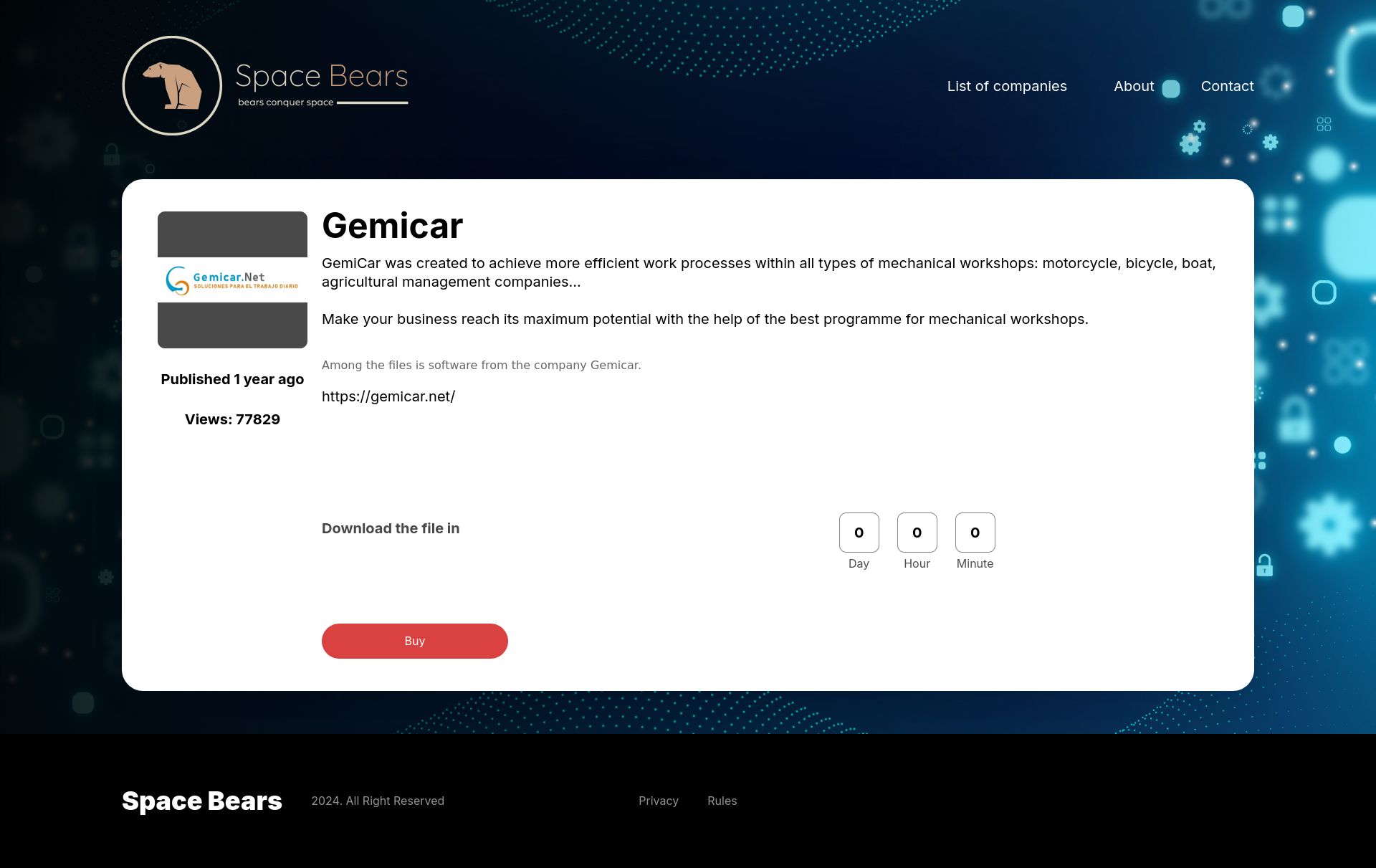The width and height of the screenshot is (1376, 868).
Task: Click the Gemicar company heading
Action: pyautogui.click(x=392, y=226)
